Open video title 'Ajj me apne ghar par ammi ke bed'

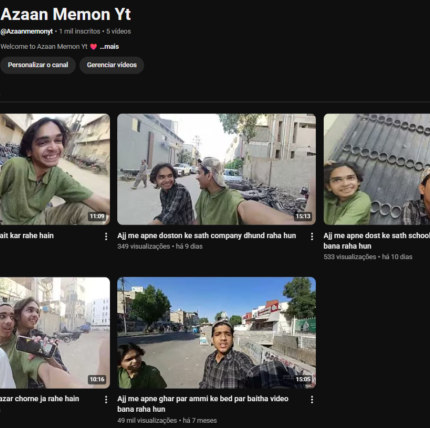point(203,404)
